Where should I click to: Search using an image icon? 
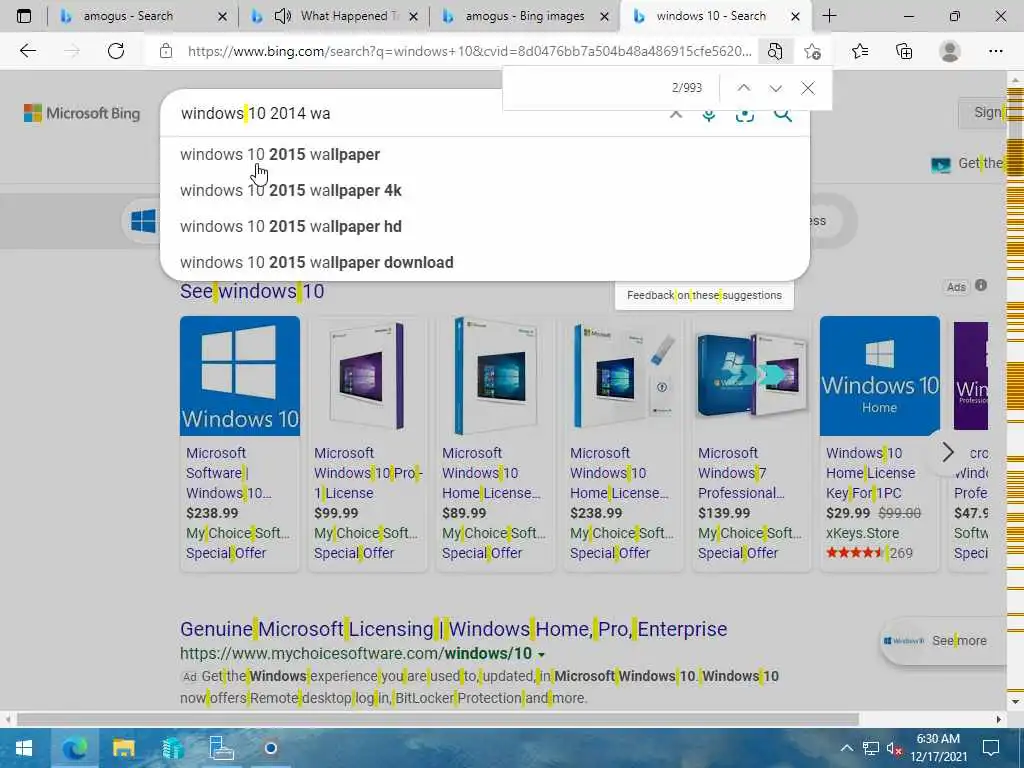coord(744,115)
